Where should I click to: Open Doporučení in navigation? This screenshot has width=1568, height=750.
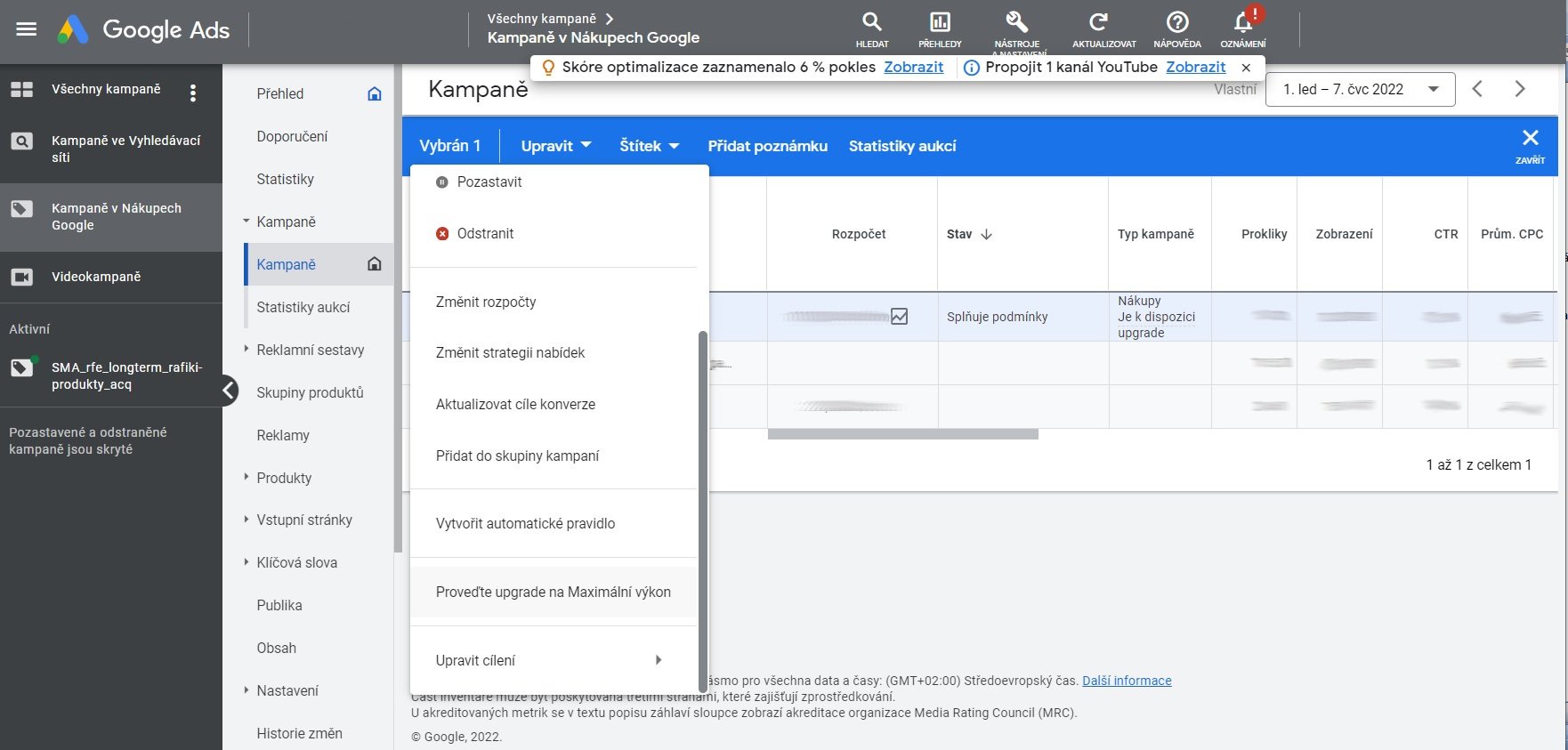point(292,136)
